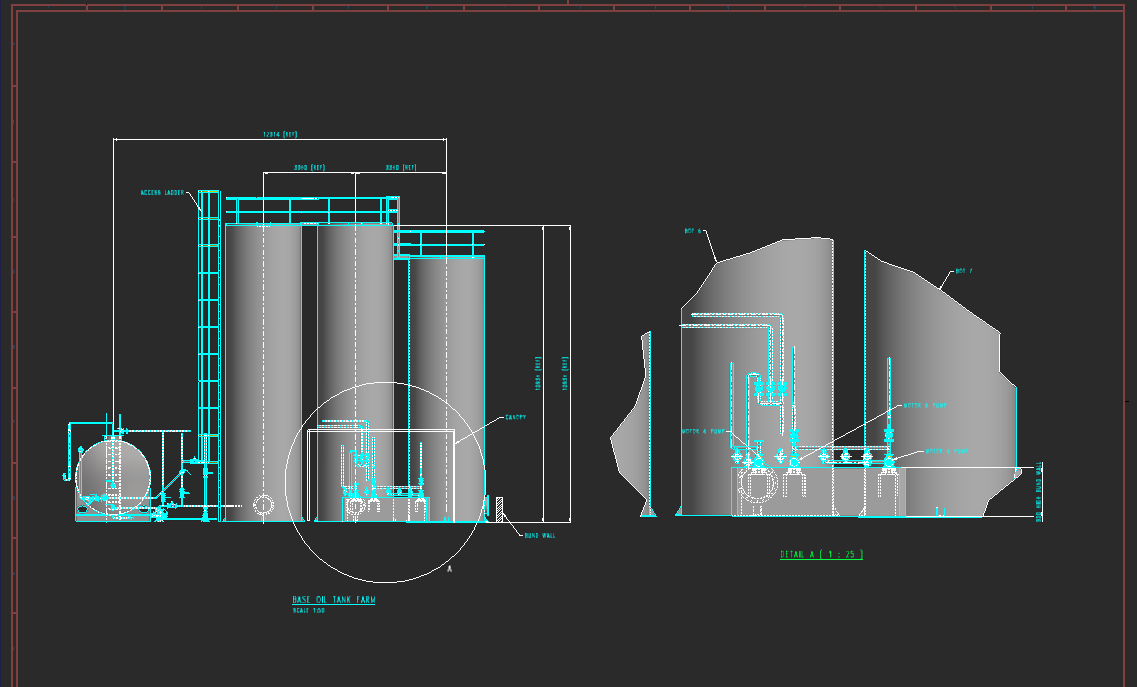This screenshot has width=1137, height=687.
Task: Click the BASE OIL TANK FARM view title
Action: (334, 600)
